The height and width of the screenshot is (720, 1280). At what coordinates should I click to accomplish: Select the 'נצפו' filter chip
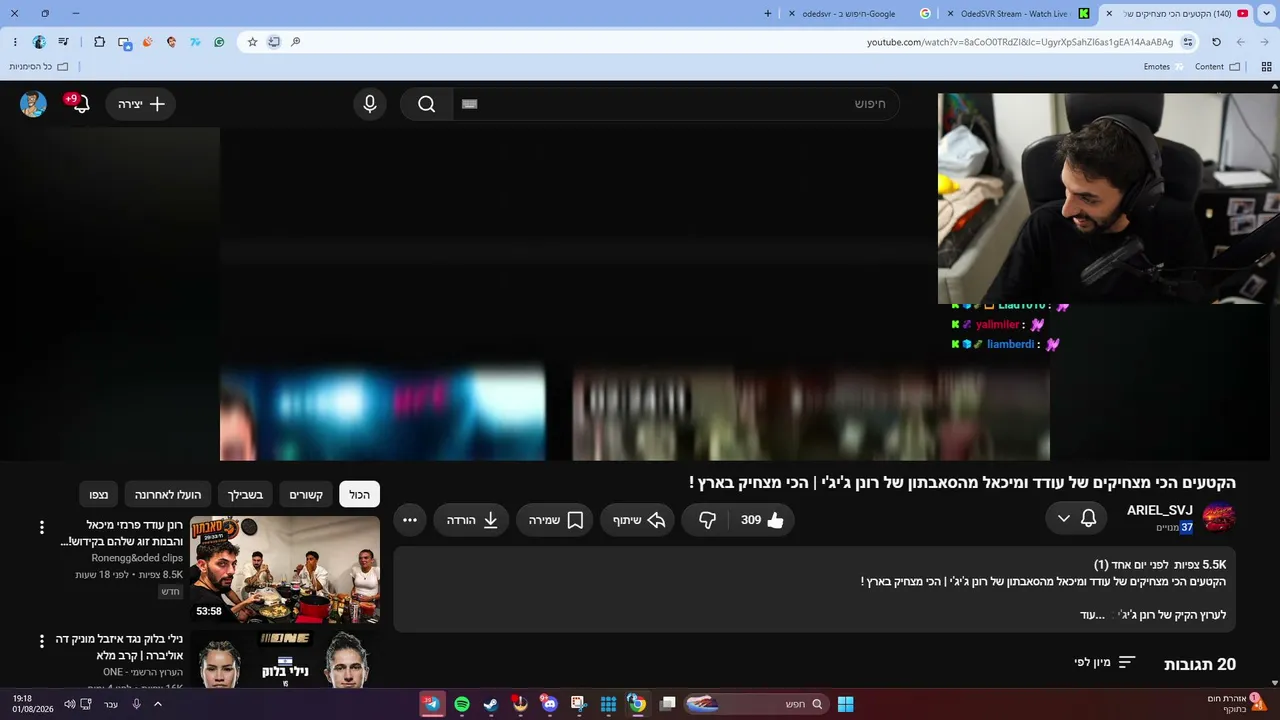pos(99,495)
